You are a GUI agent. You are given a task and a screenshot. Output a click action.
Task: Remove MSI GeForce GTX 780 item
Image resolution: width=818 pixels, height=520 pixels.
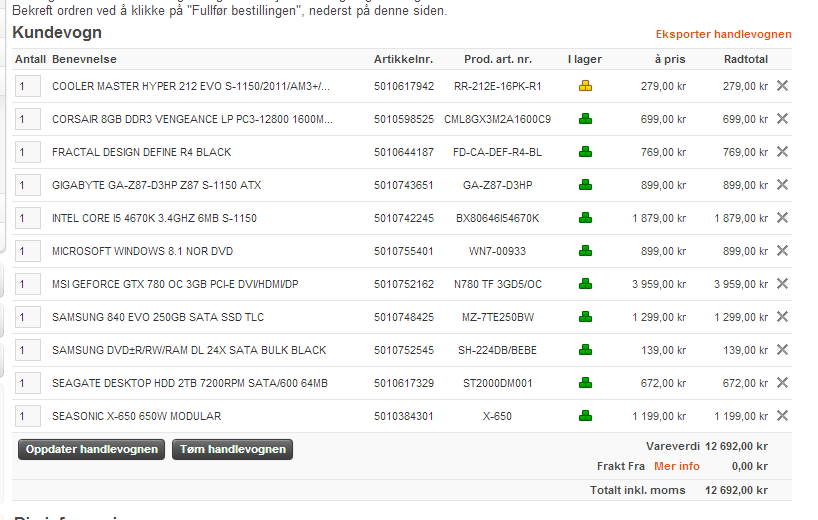tap(782, 283)
